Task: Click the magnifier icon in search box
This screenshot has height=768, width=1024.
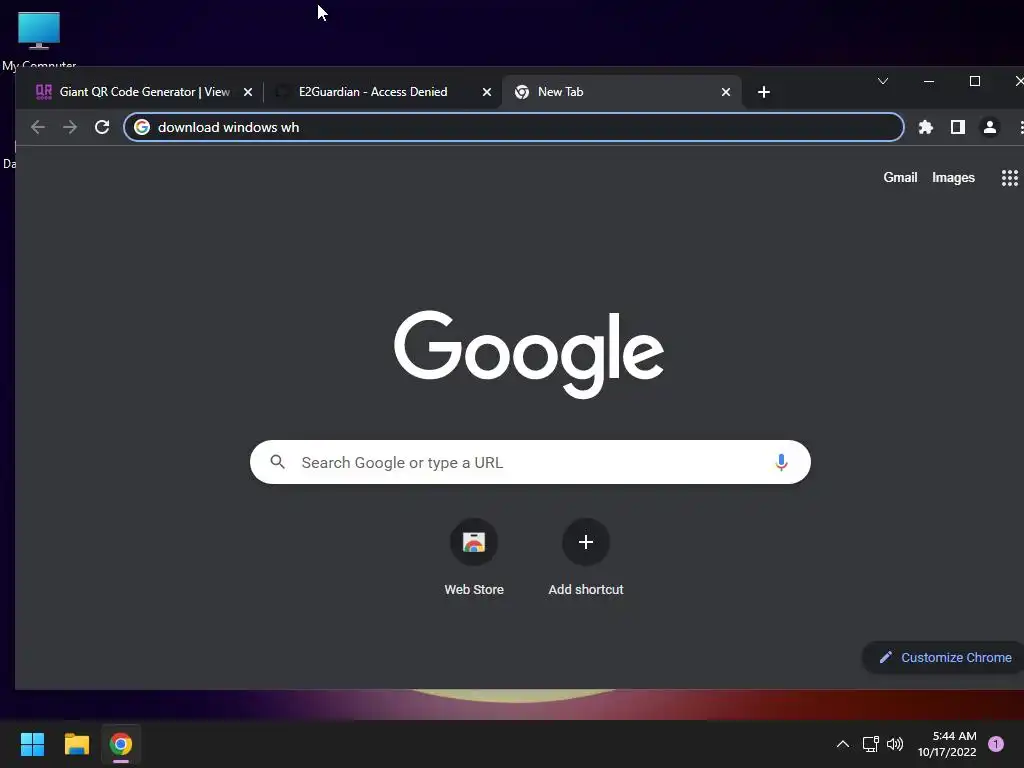Action: tap(278, 462)
